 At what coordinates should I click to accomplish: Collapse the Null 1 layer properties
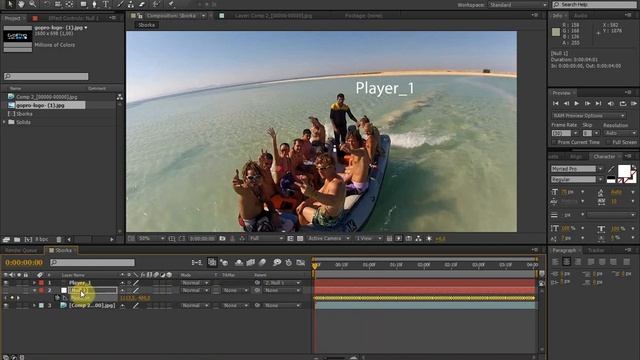click(34, 290)
